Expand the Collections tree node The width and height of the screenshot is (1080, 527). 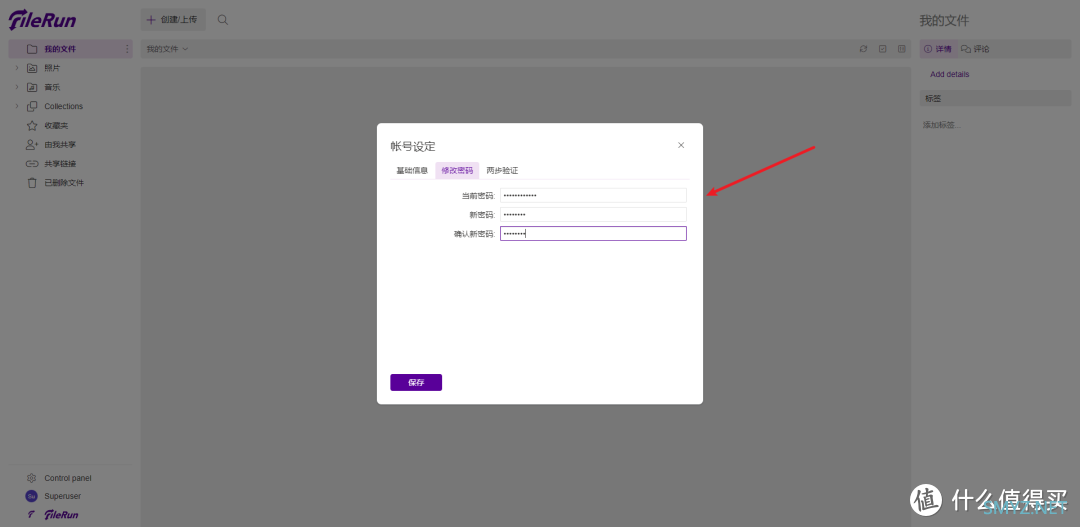pyautogui.click(x=17, y=106)
